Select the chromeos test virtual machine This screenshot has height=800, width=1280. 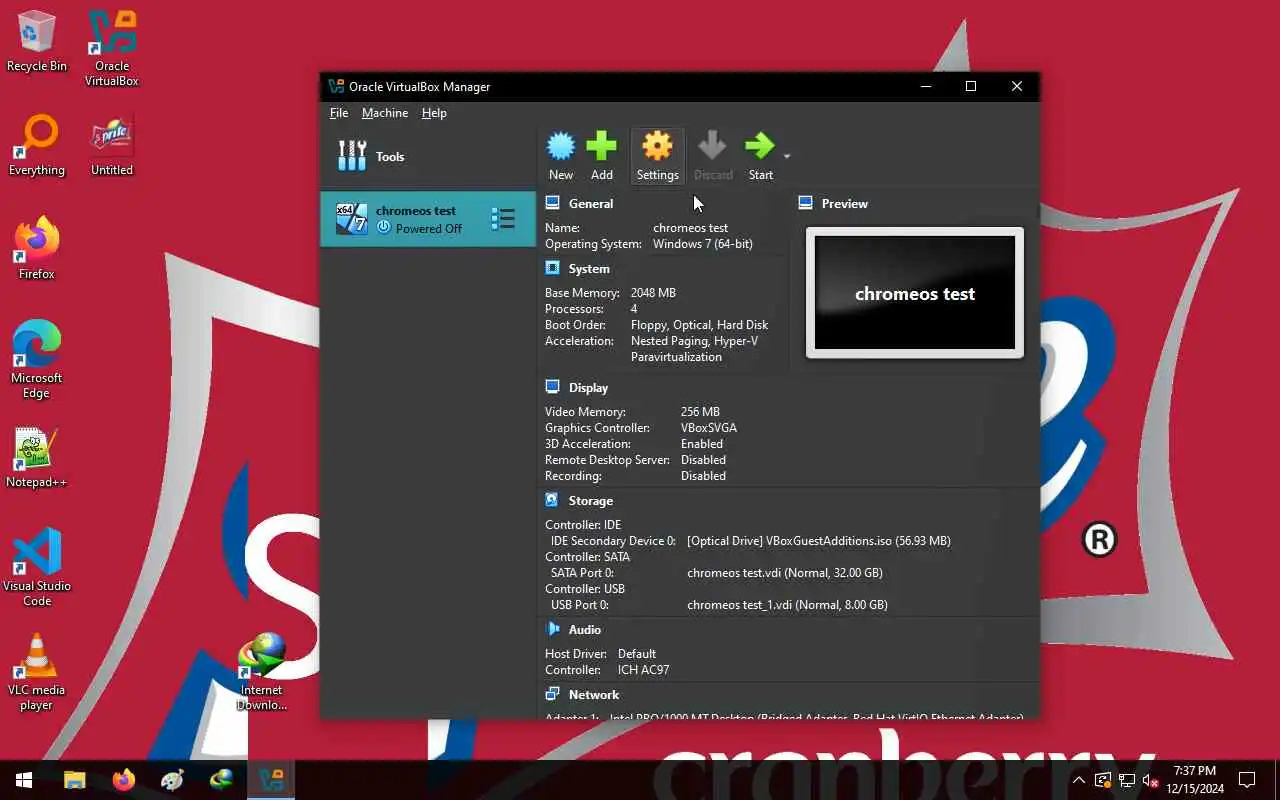point(428,219)
